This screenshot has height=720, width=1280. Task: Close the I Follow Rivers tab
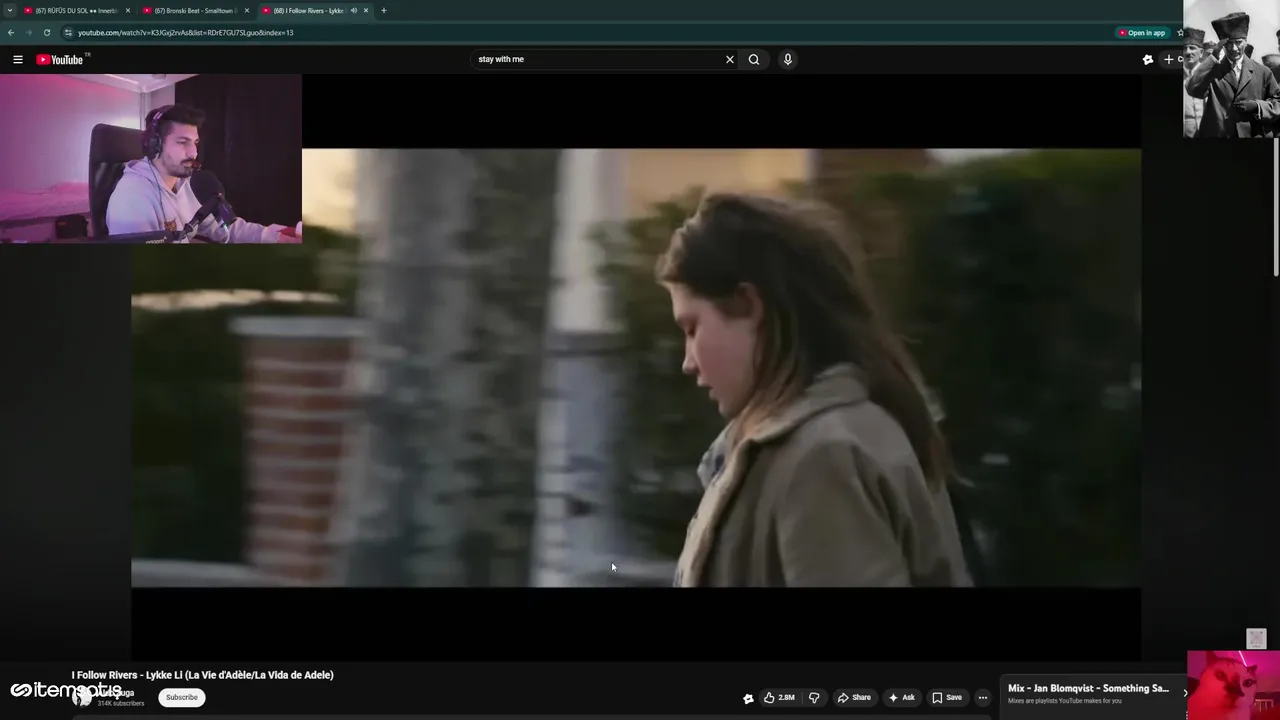click(366, 10)
